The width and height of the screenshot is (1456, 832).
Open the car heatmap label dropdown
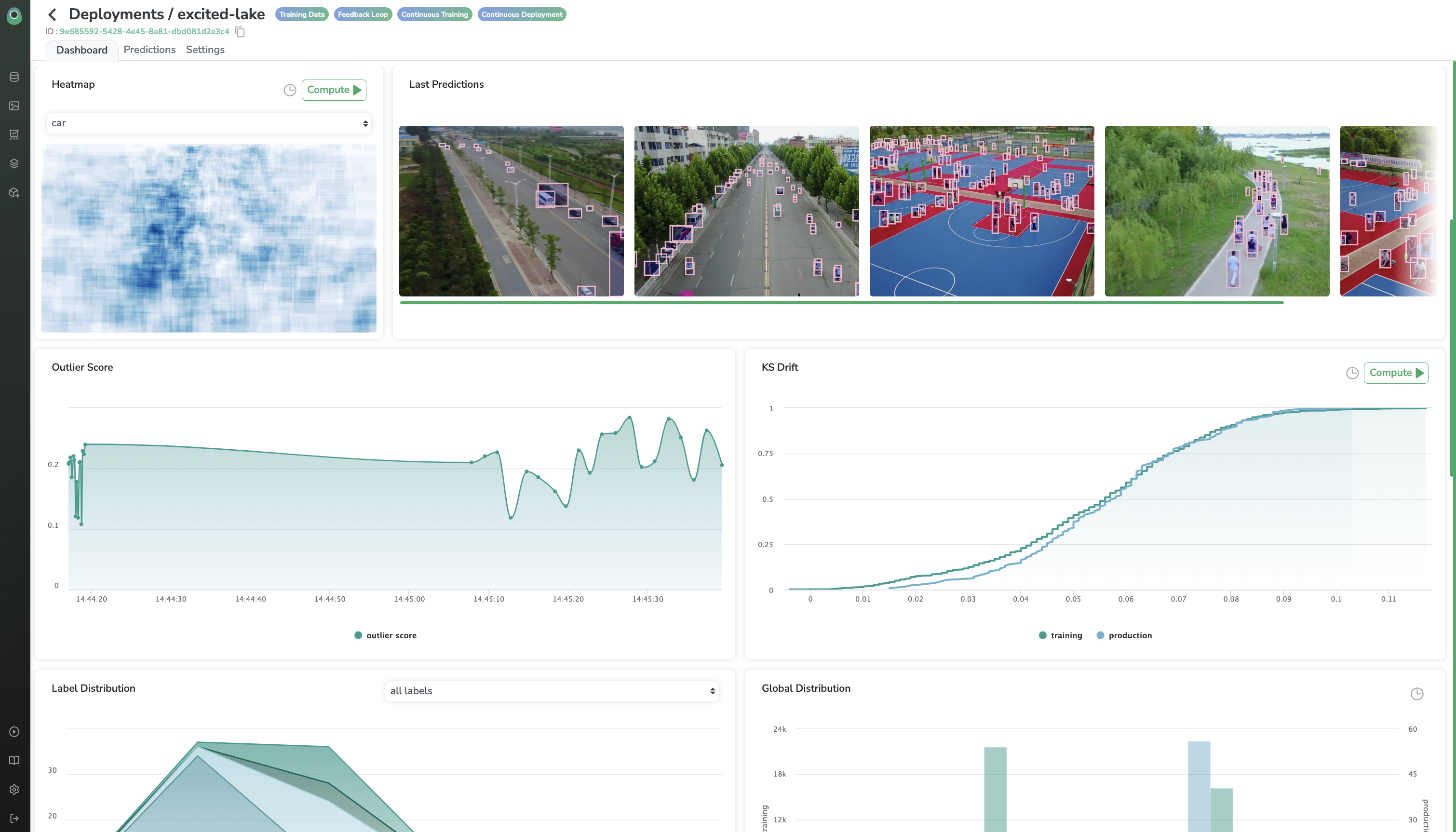tap(209, 123)
